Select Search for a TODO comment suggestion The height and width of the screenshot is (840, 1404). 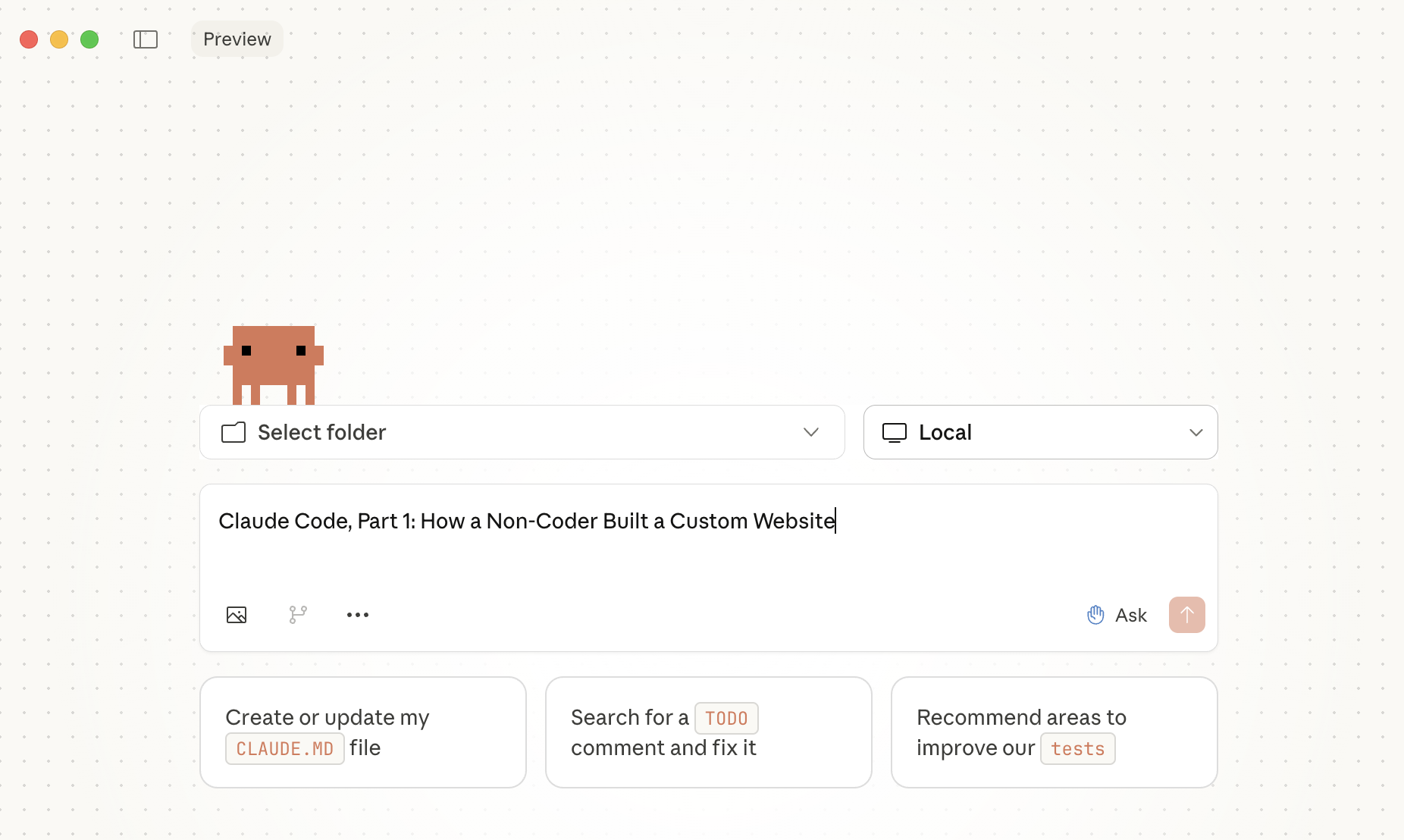pyautogui.click(x=709, y=732)
